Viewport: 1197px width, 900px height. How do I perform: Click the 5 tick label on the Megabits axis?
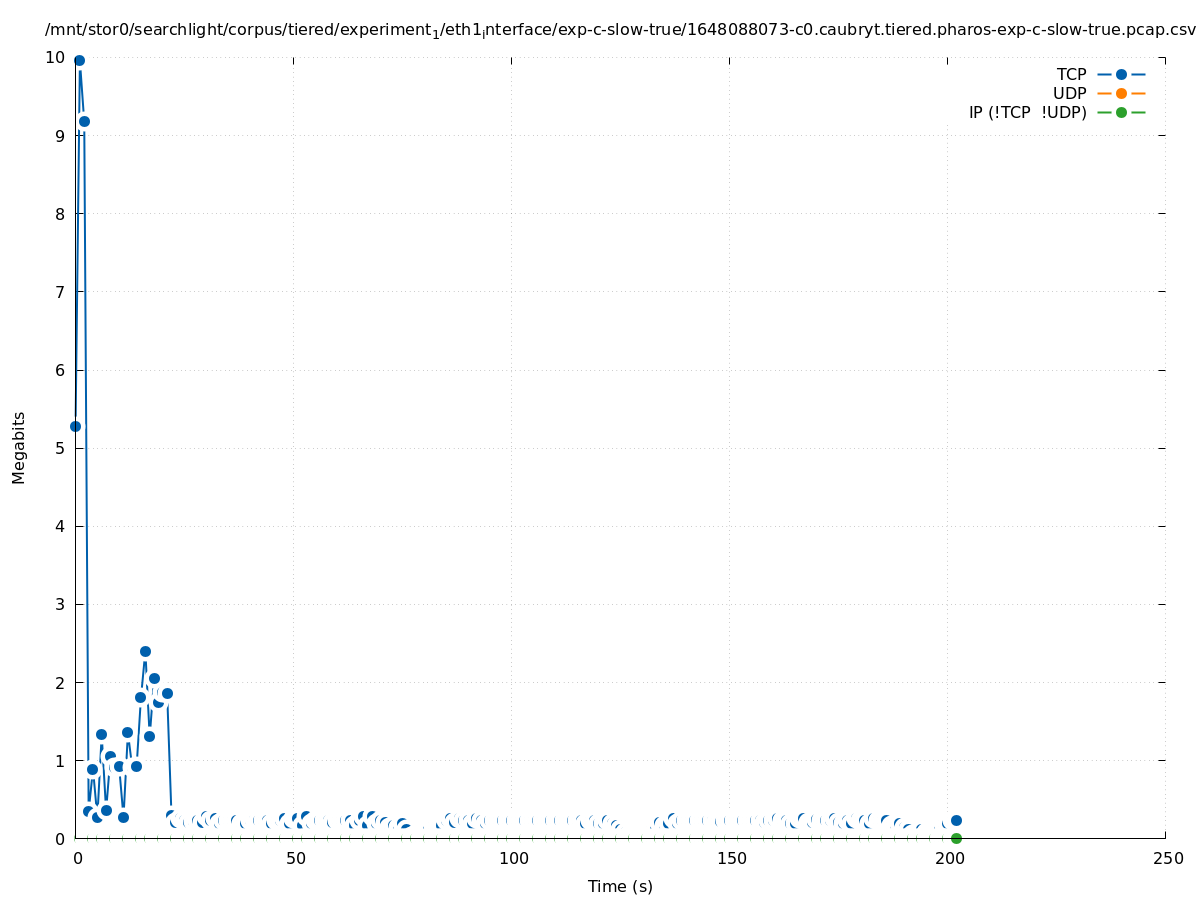[61, 448]
